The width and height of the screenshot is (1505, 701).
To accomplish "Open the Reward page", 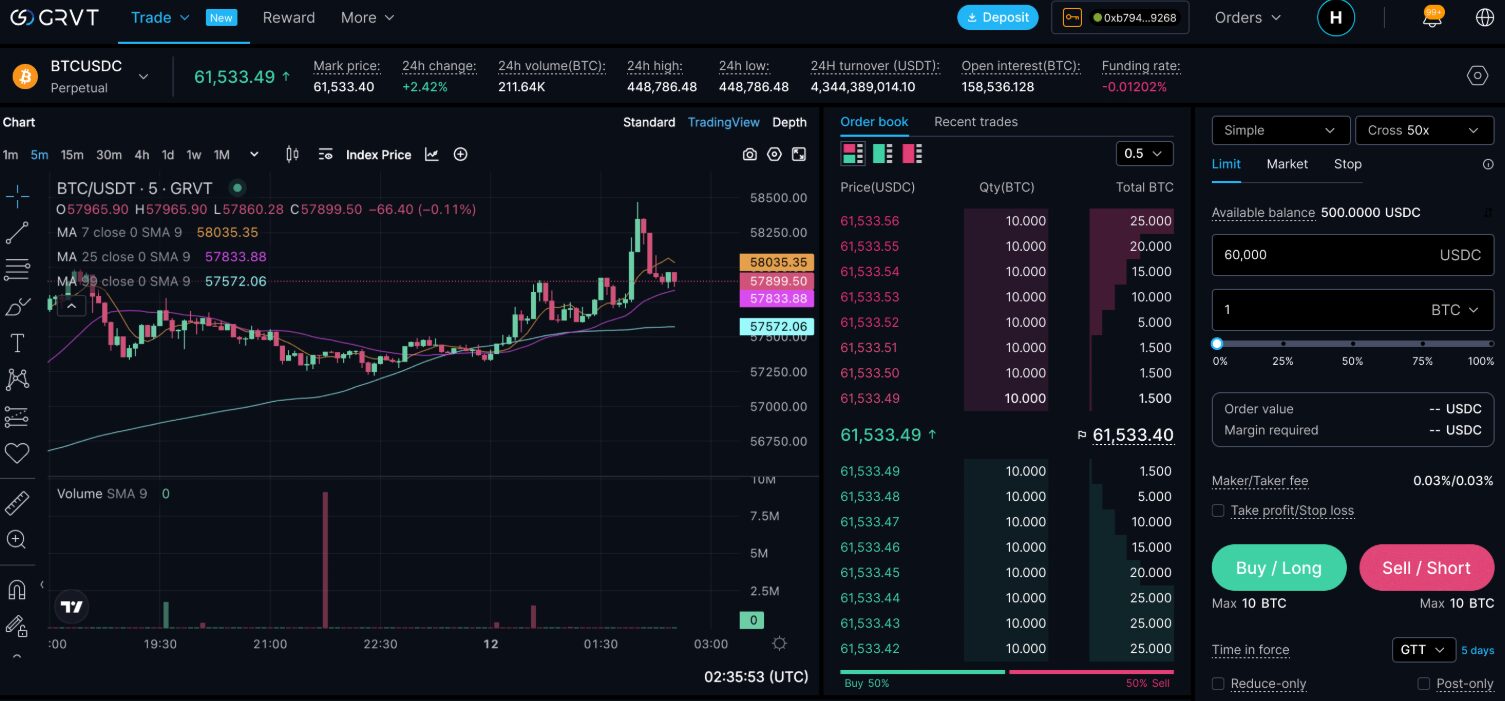I will [289, 18].
